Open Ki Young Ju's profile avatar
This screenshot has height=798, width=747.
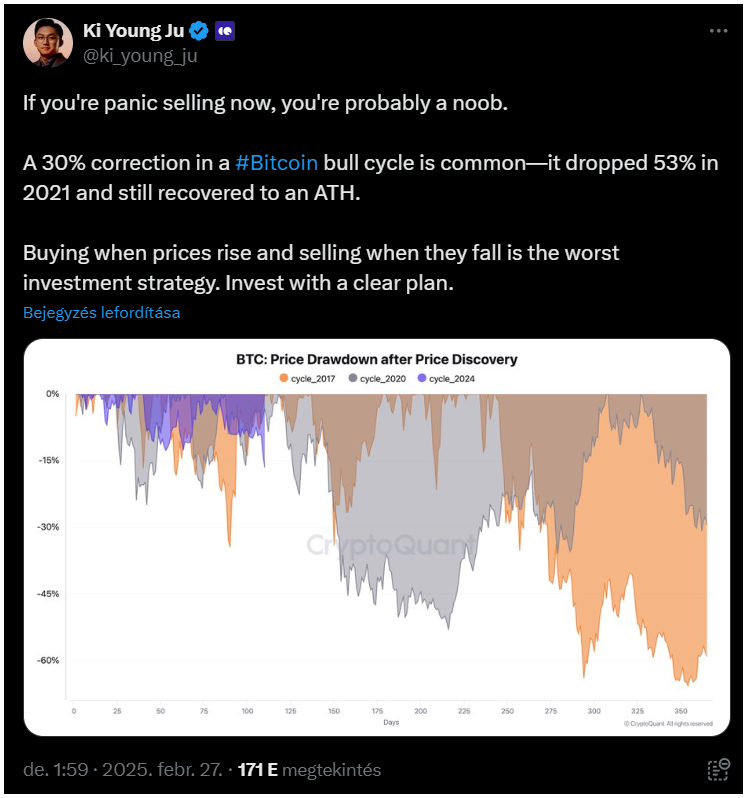click(x=48, y=43)
